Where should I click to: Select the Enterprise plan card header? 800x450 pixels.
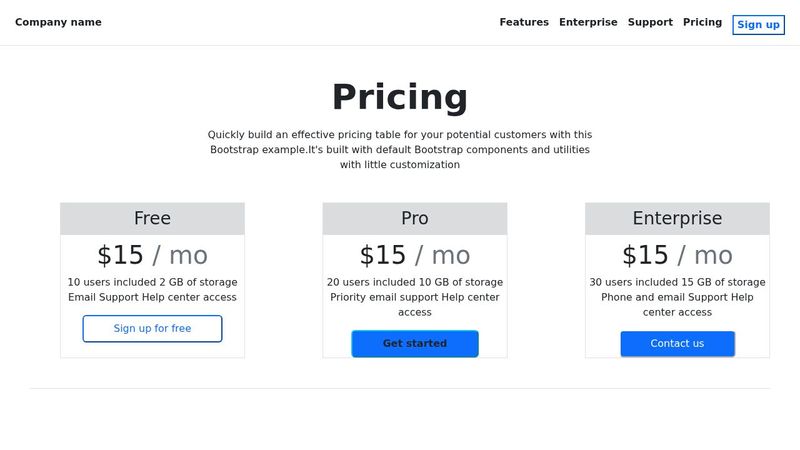[677, 218]
